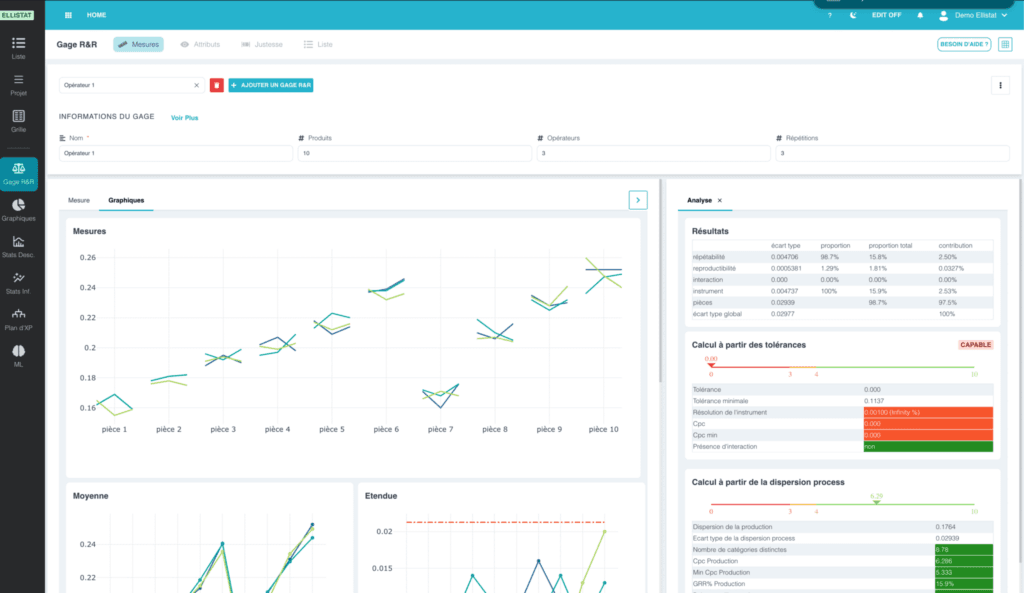Click the reproductibilité row label
The width and height of the screenshot is (1024, 593).
[714, 268]
